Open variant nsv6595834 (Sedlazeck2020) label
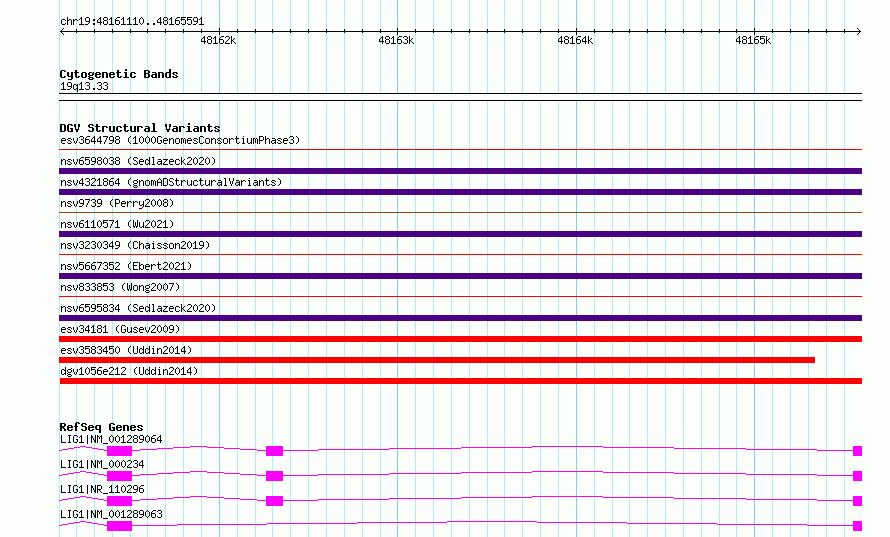This screenshot has height=537, width=890. 138,308
